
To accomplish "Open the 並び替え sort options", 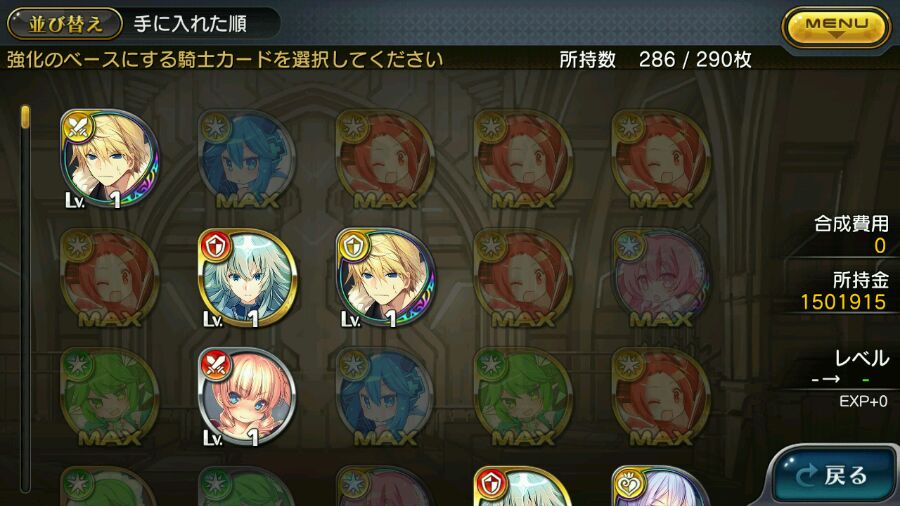I will [x=65, y=24].
